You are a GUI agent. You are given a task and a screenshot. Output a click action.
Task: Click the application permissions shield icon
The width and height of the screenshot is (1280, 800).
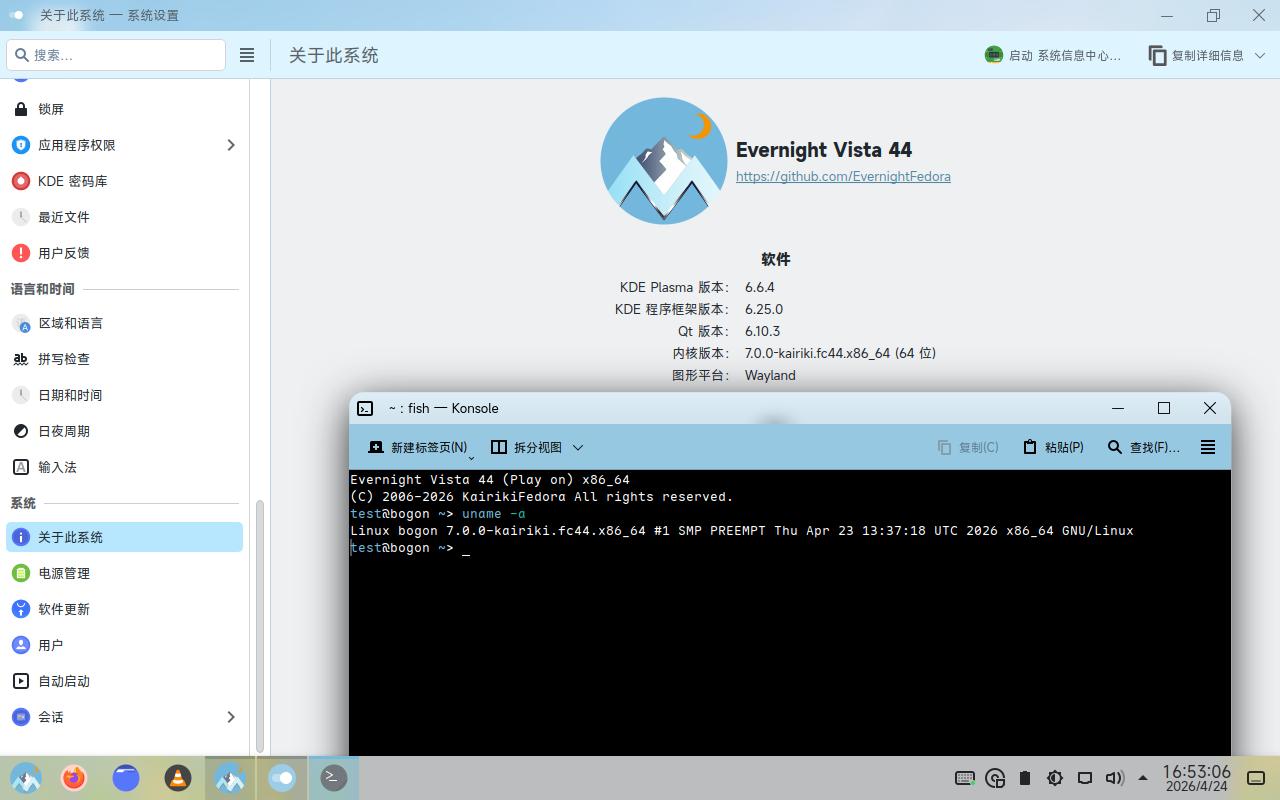[x=21, y=145]
